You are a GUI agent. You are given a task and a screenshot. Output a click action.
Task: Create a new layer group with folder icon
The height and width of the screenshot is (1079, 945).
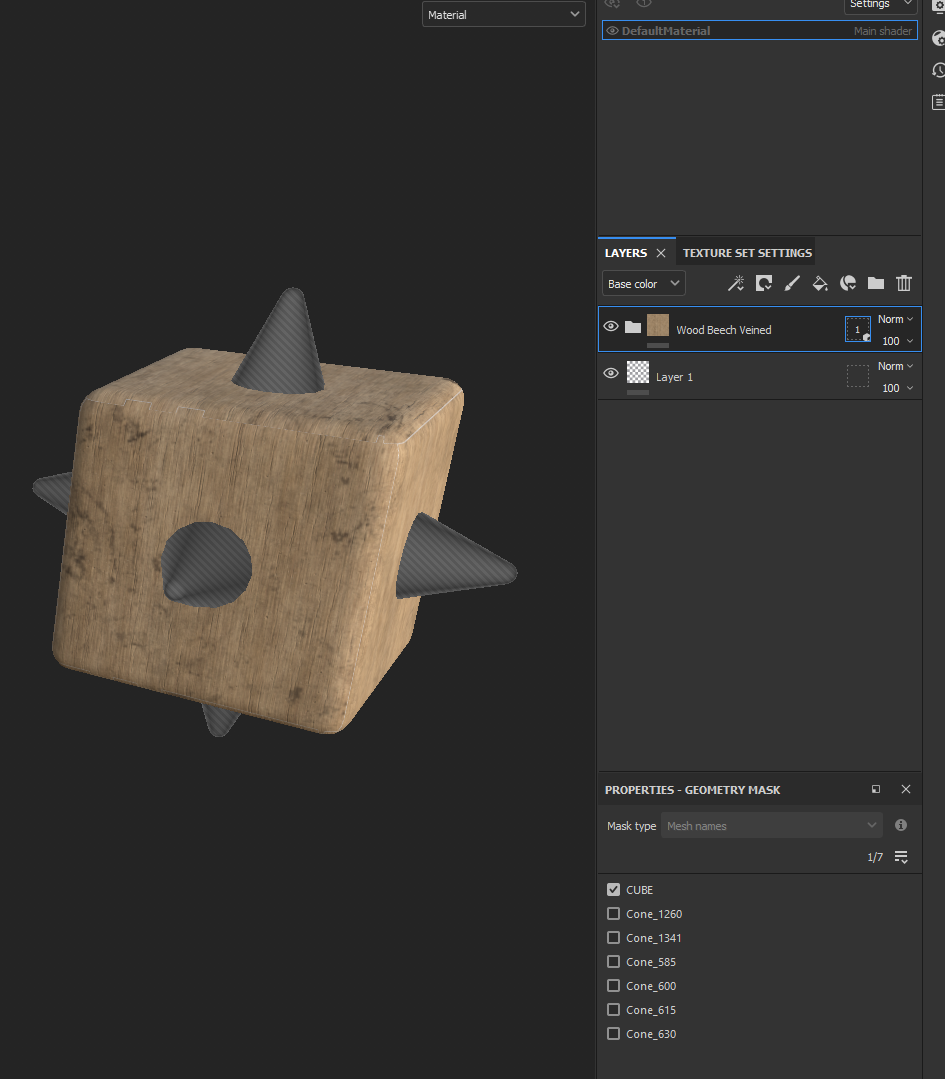875,283
